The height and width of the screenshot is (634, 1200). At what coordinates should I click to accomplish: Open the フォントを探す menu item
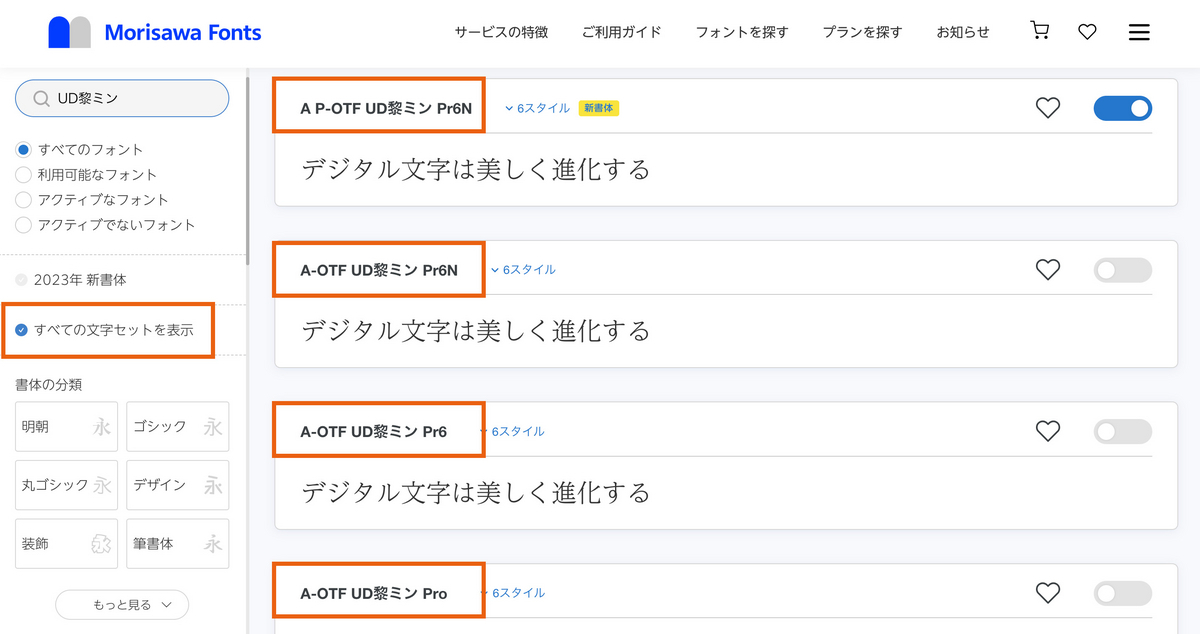(x=742, y=32)
